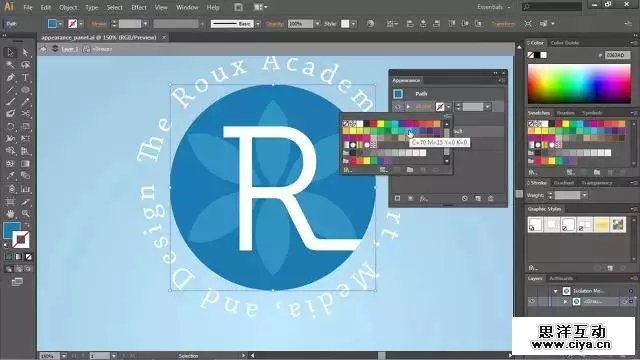Image resolution: width=640 pixels, height=360 pixels.
Task: Click Clear Appearance icon in Appearance panel
Action: 464,198
